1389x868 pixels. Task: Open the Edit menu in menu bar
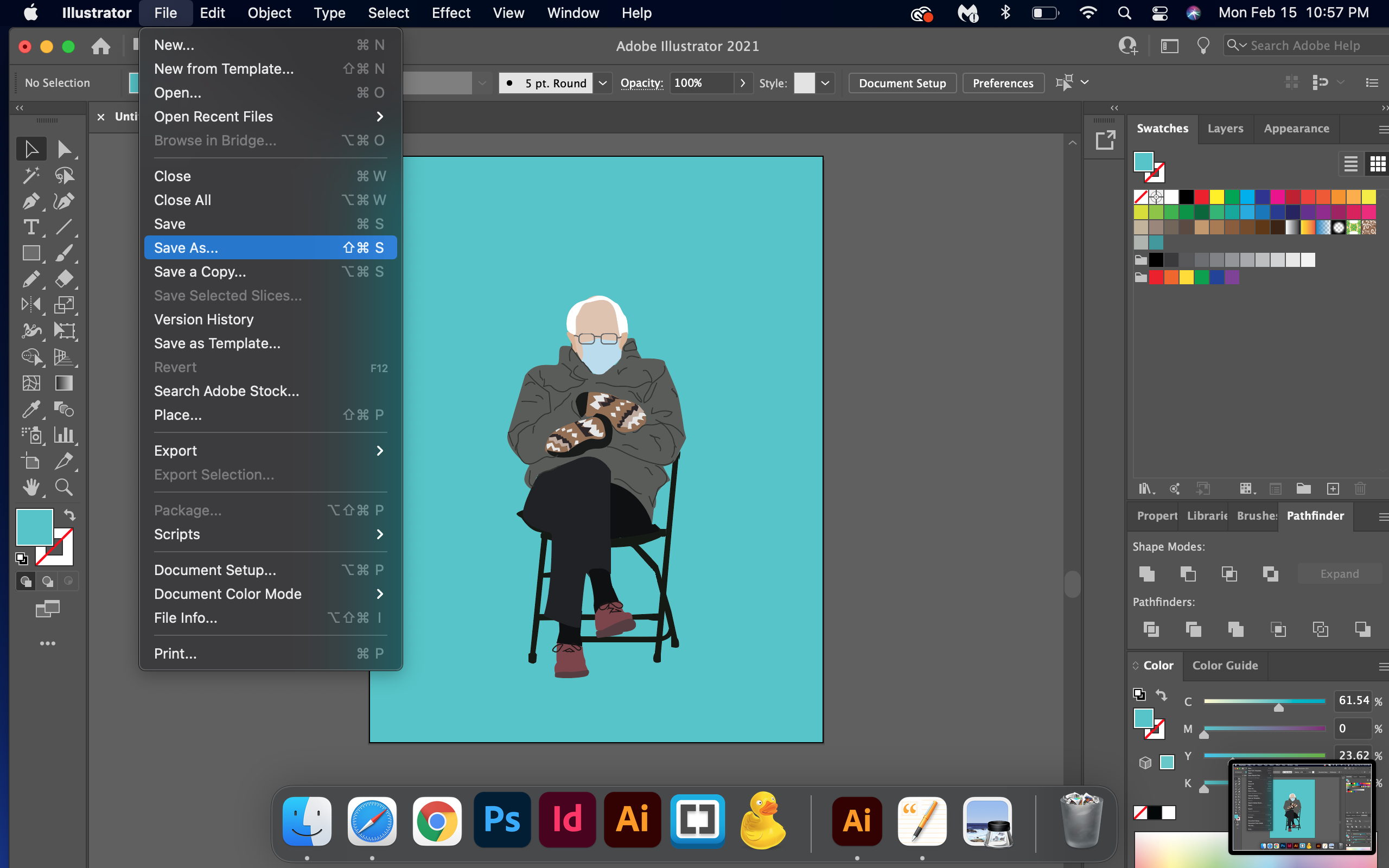[212, 12]
